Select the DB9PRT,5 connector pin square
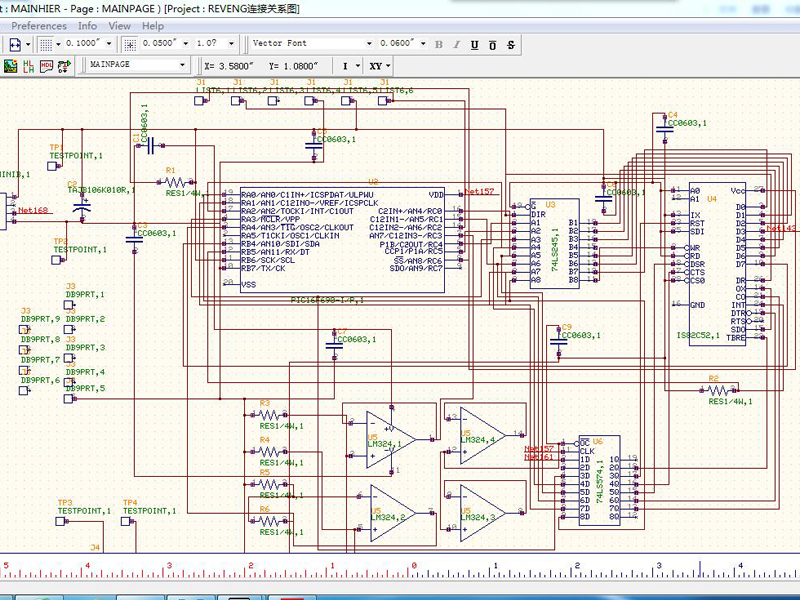 pyautogui.click(x=68, y=398)
